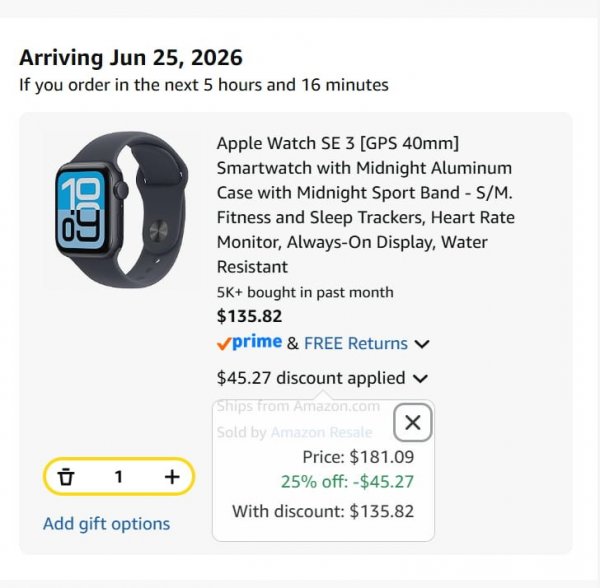Click 5K+ bought in past month text

click(x=305, y=292)
